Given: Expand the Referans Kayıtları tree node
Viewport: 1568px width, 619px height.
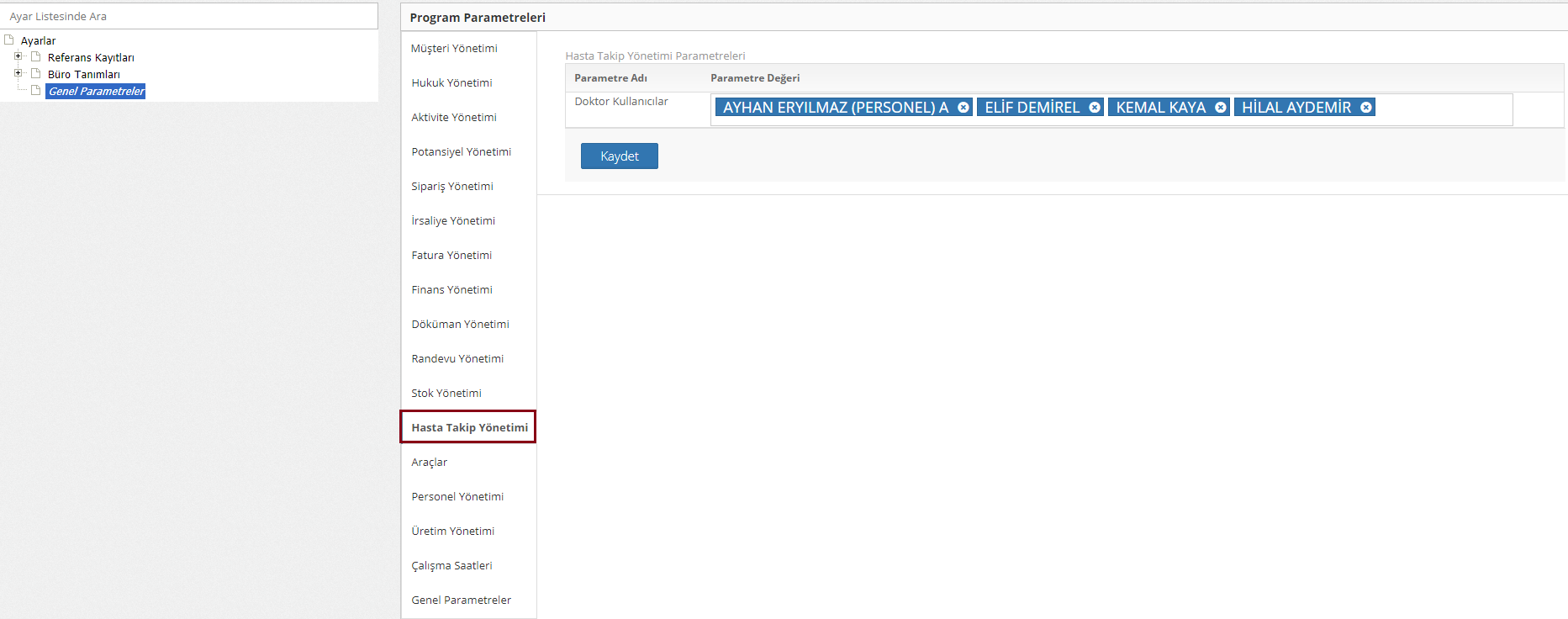Looking at the screenshot, I should [18, 56].
